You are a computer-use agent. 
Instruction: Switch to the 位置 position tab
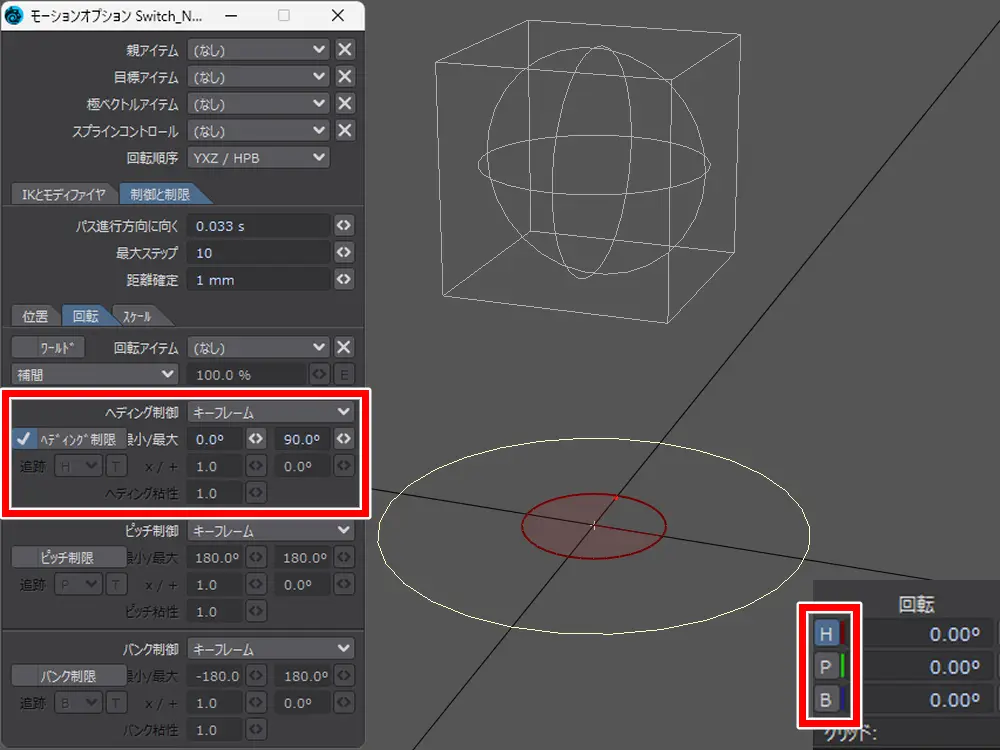[35, 316]
